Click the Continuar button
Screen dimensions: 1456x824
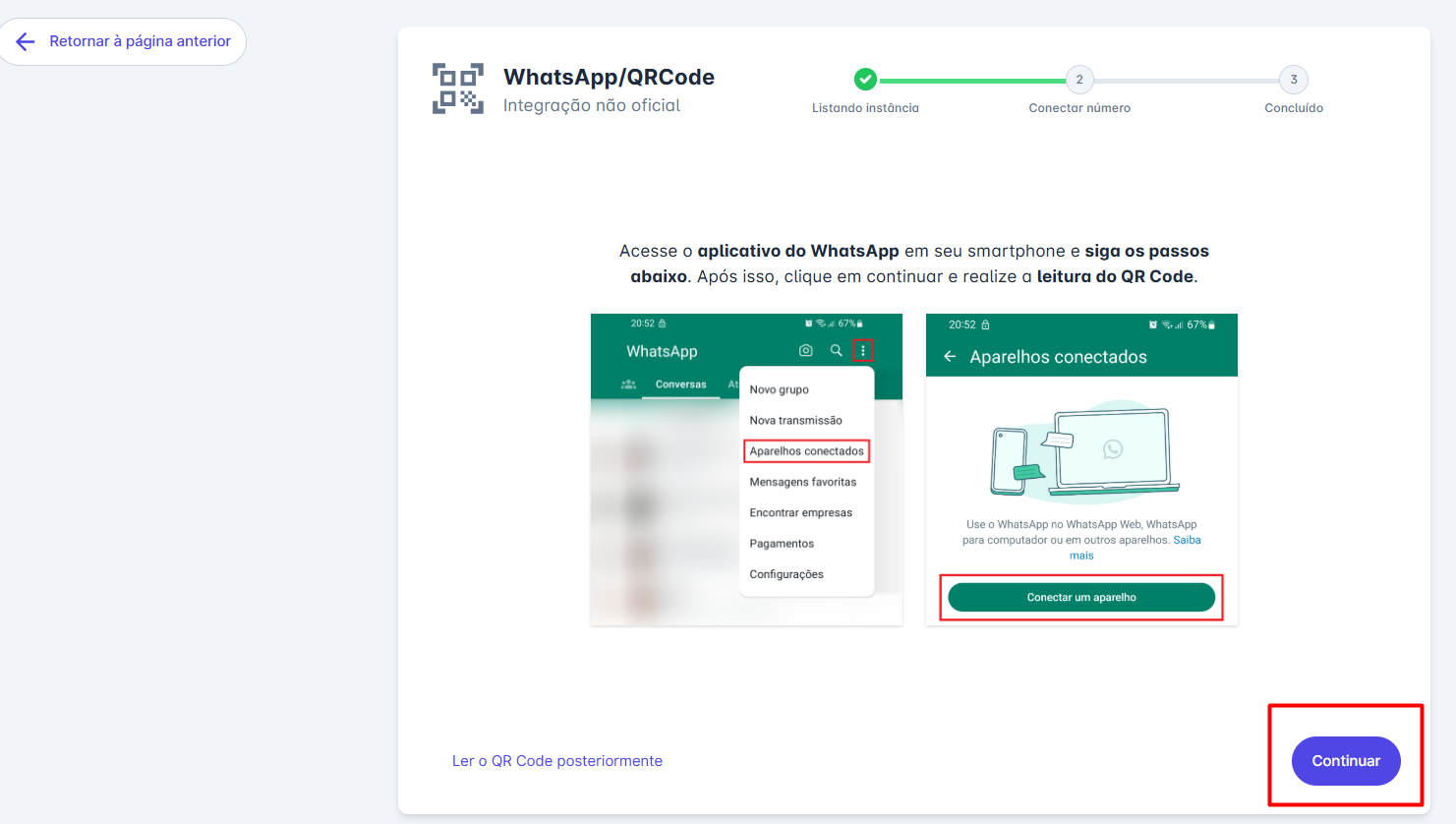pos(1346,761)
